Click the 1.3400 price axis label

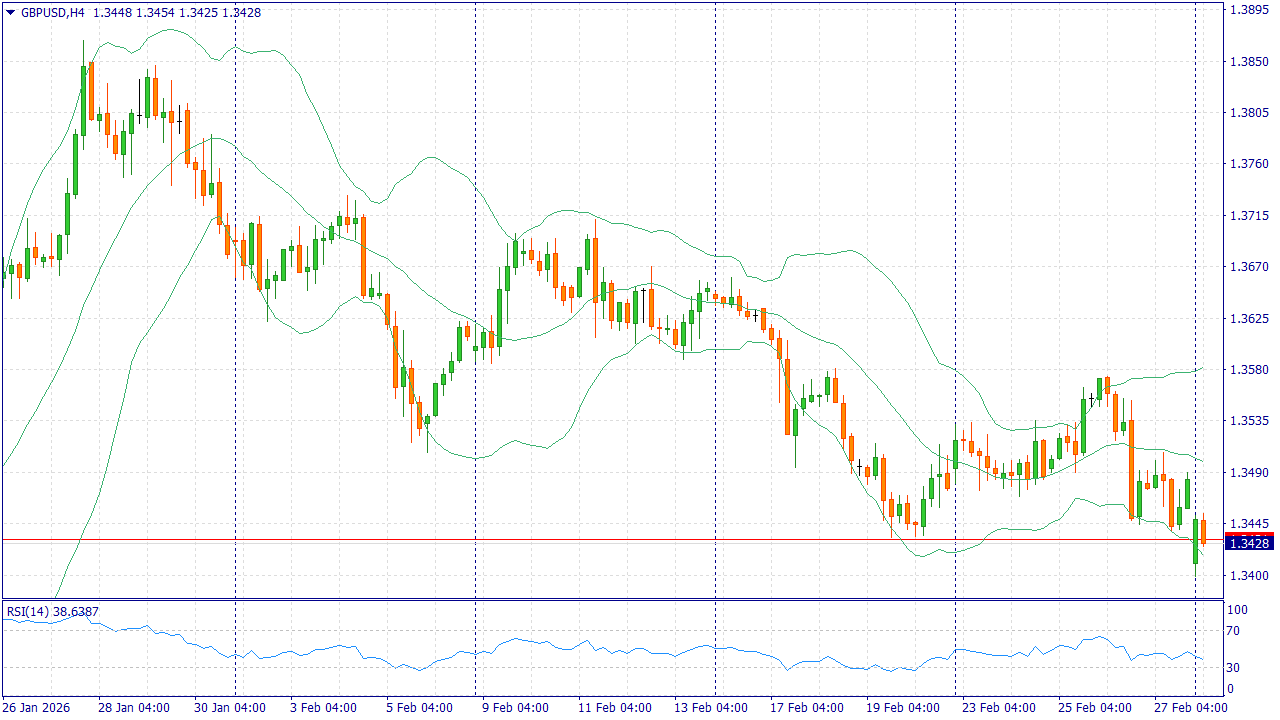point(1249,575)
